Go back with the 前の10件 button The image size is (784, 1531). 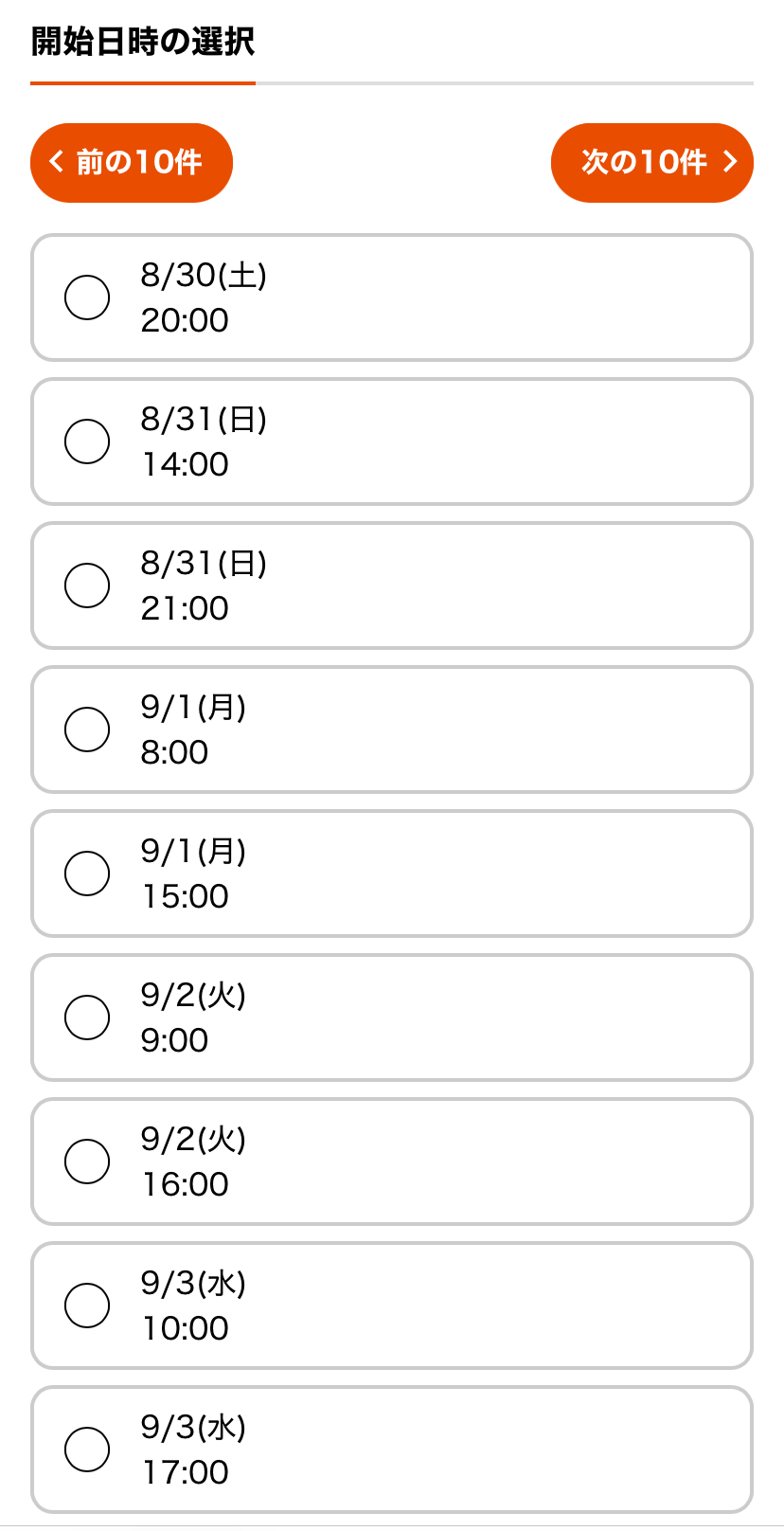click(x=132, y=163)
